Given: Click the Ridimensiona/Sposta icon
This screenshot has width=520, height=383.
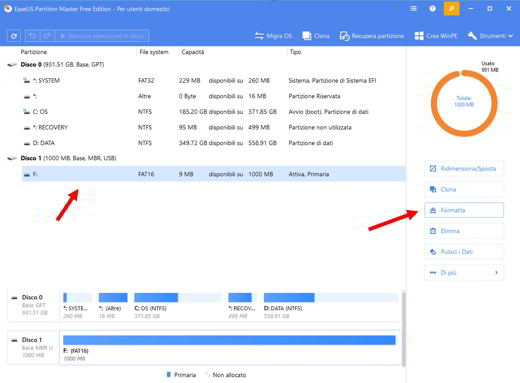Looking at the screenshot, I should point(433,169).
